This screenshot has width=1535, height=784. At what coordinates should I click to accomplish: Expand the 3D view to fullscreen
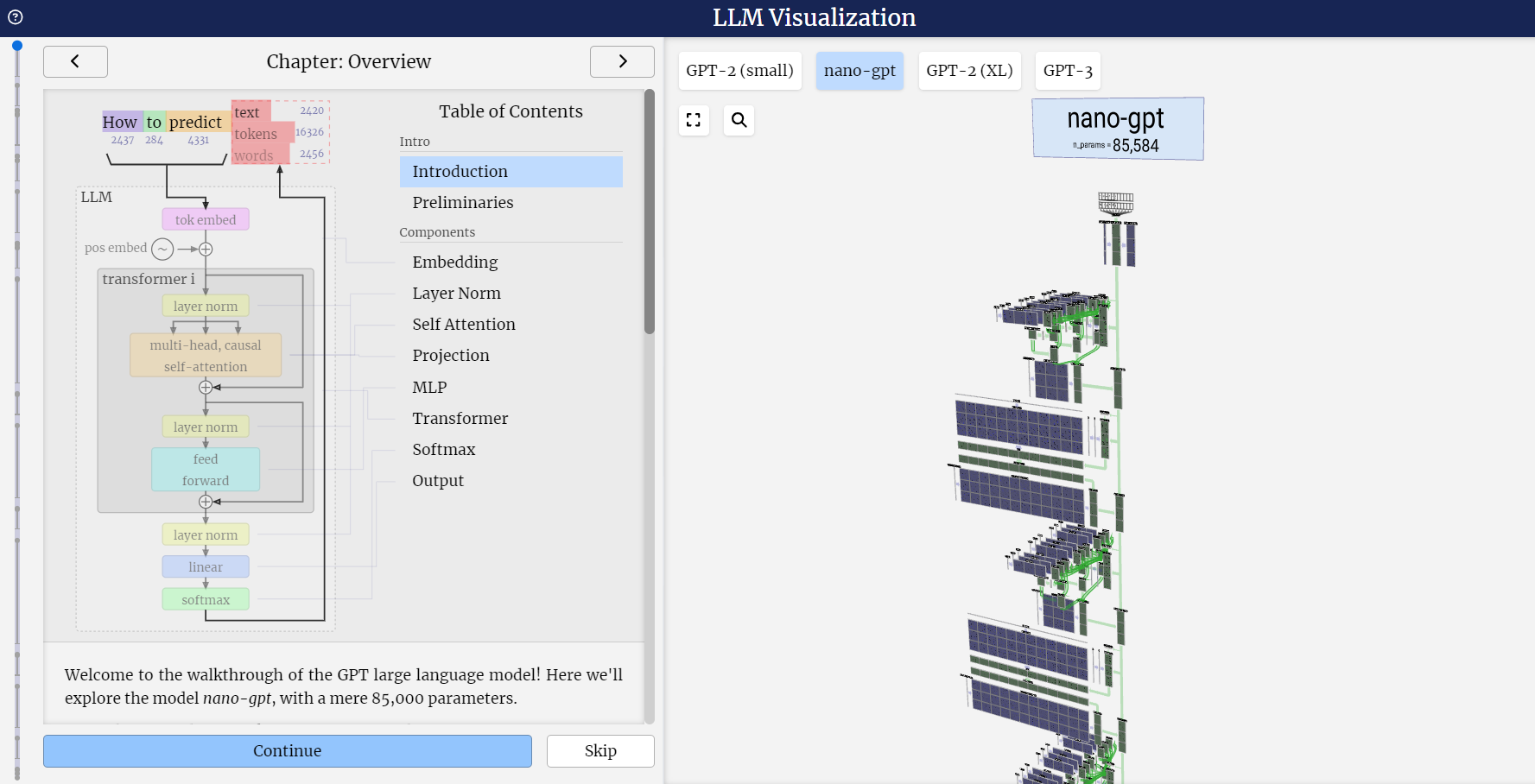694,120
